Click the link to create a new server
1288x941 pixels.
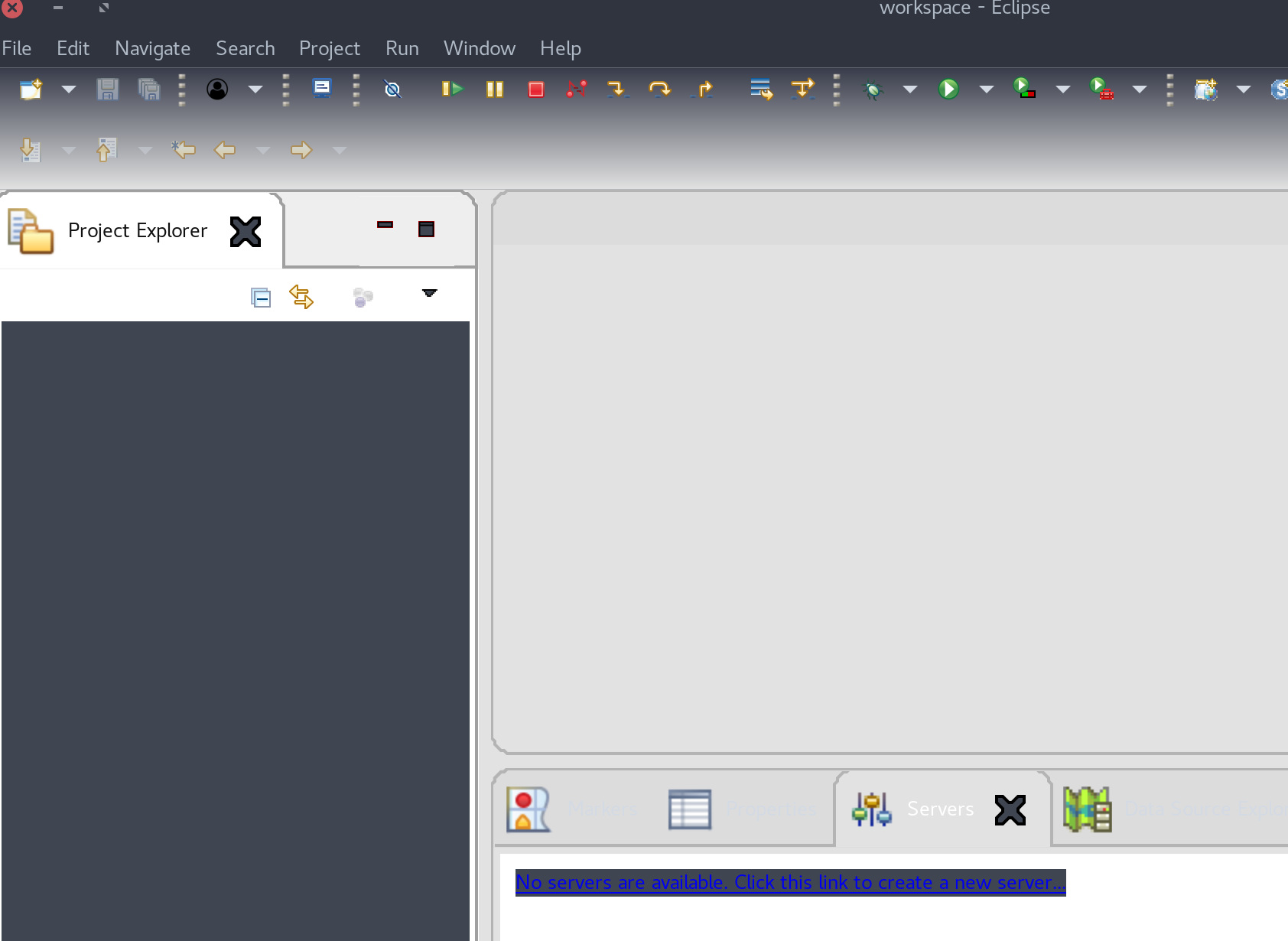791,882
